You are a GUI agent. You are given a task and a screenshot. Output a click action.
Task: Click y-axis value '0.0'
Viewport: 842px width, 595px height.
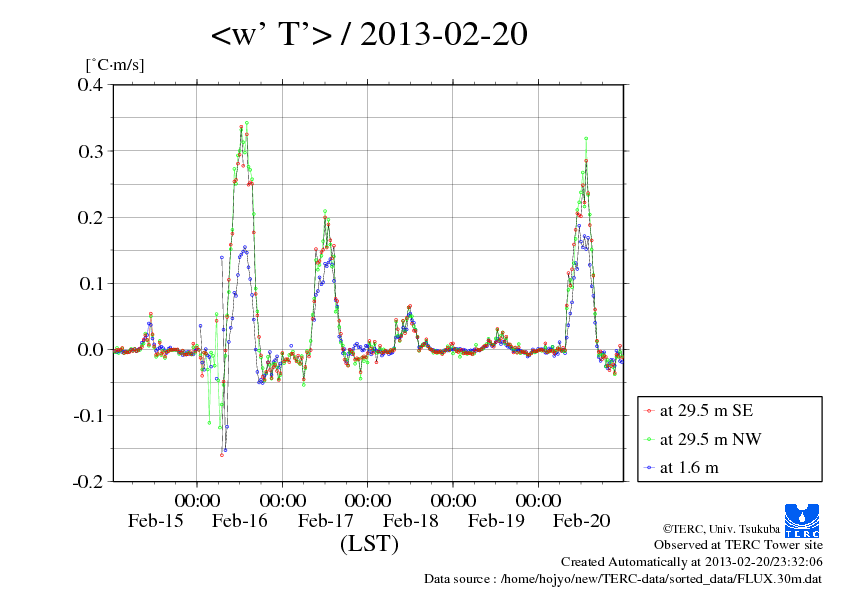click(90, 350)
